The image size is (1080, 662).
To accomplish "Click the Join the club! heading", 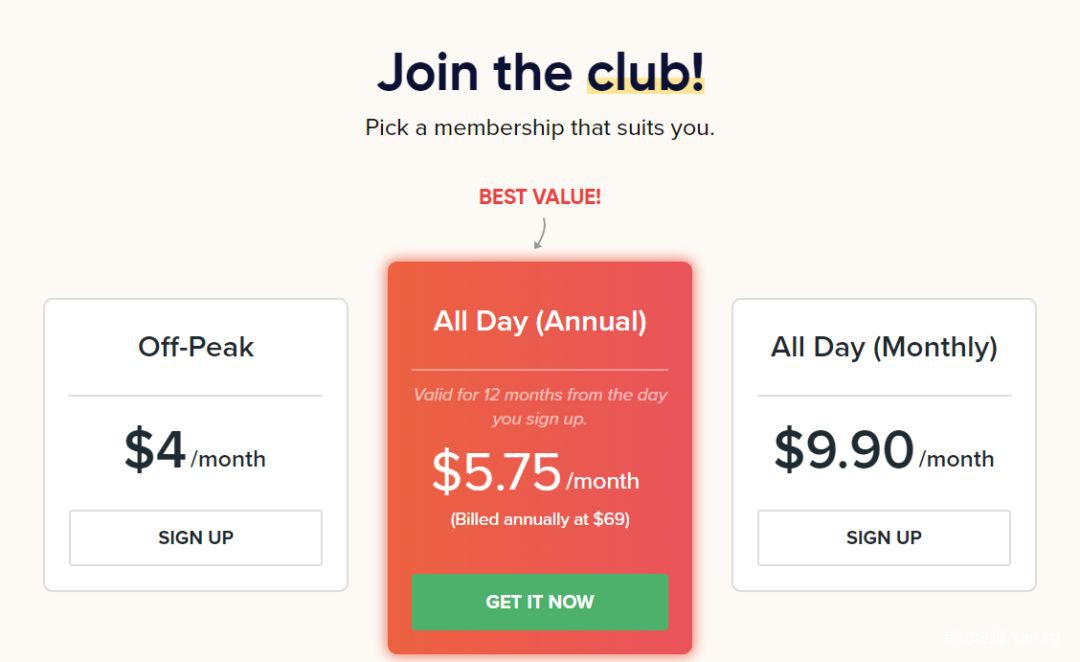I will [540, 72].
